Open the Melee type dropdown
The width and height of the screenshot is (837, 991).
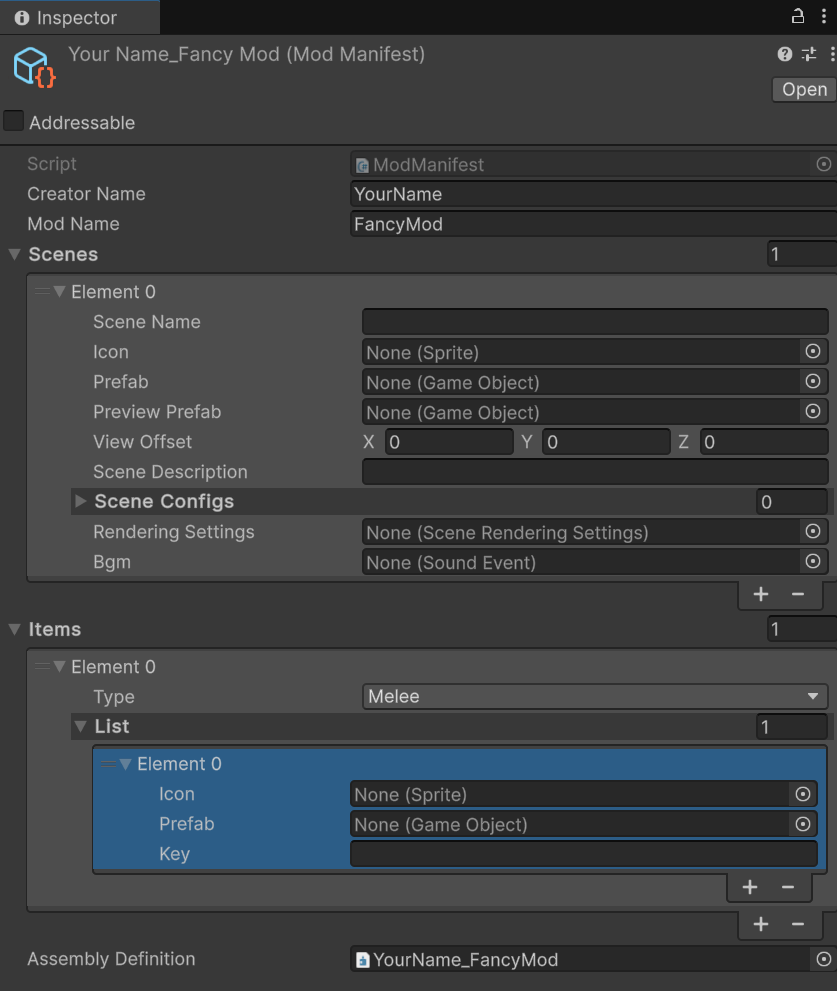[x=595, y=696]
